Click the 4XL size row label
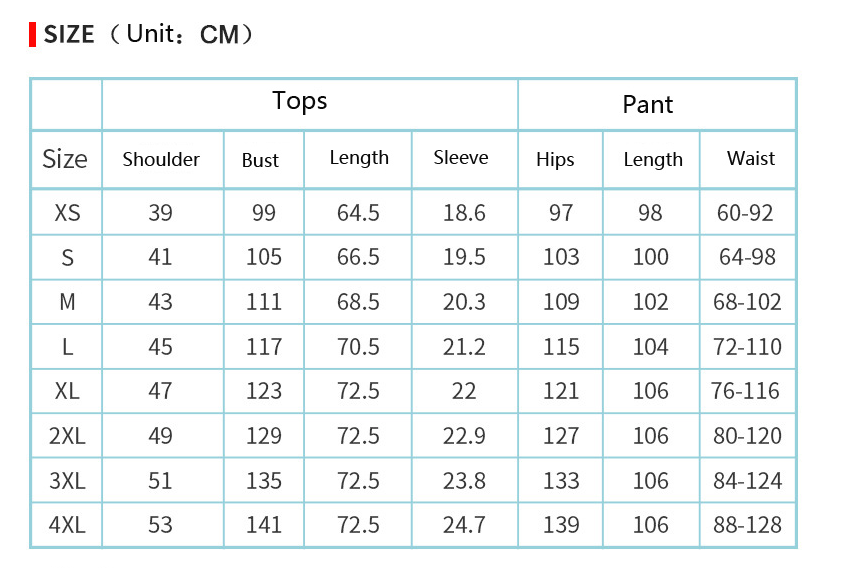Image resolution: width=853 pixels, height=568 pixels. 67,525
